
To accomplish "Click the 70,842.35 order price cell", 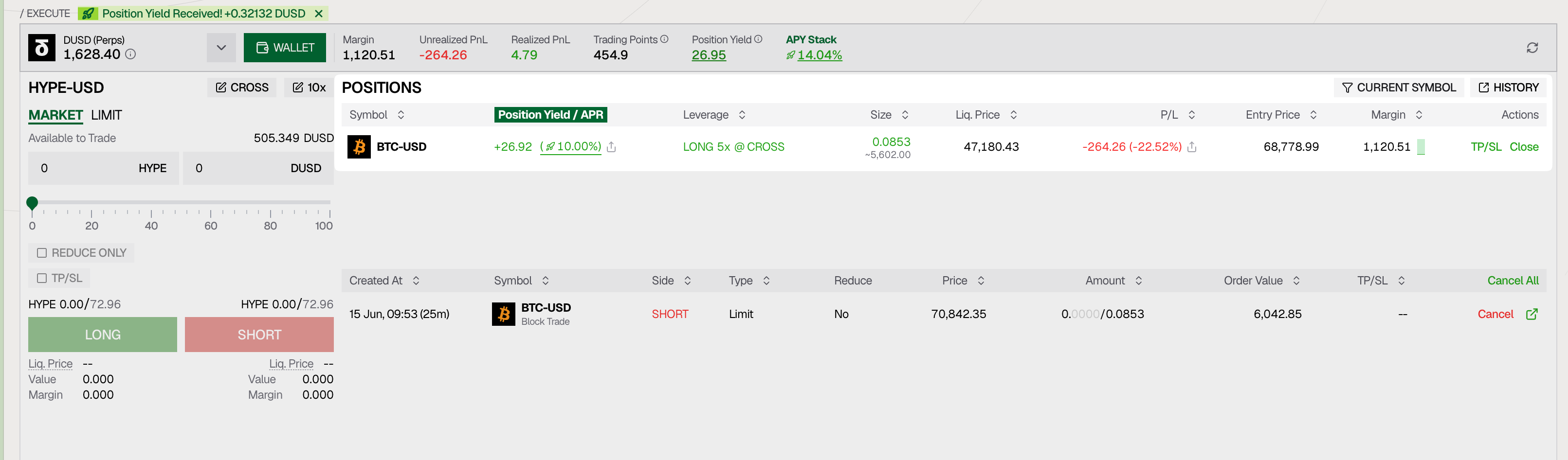I will 958,314.
